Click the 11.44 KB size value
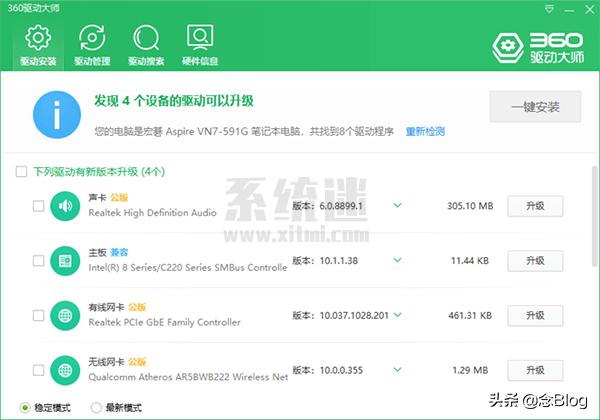The width and height of the screenshot is (600, 420). [470, 261]
